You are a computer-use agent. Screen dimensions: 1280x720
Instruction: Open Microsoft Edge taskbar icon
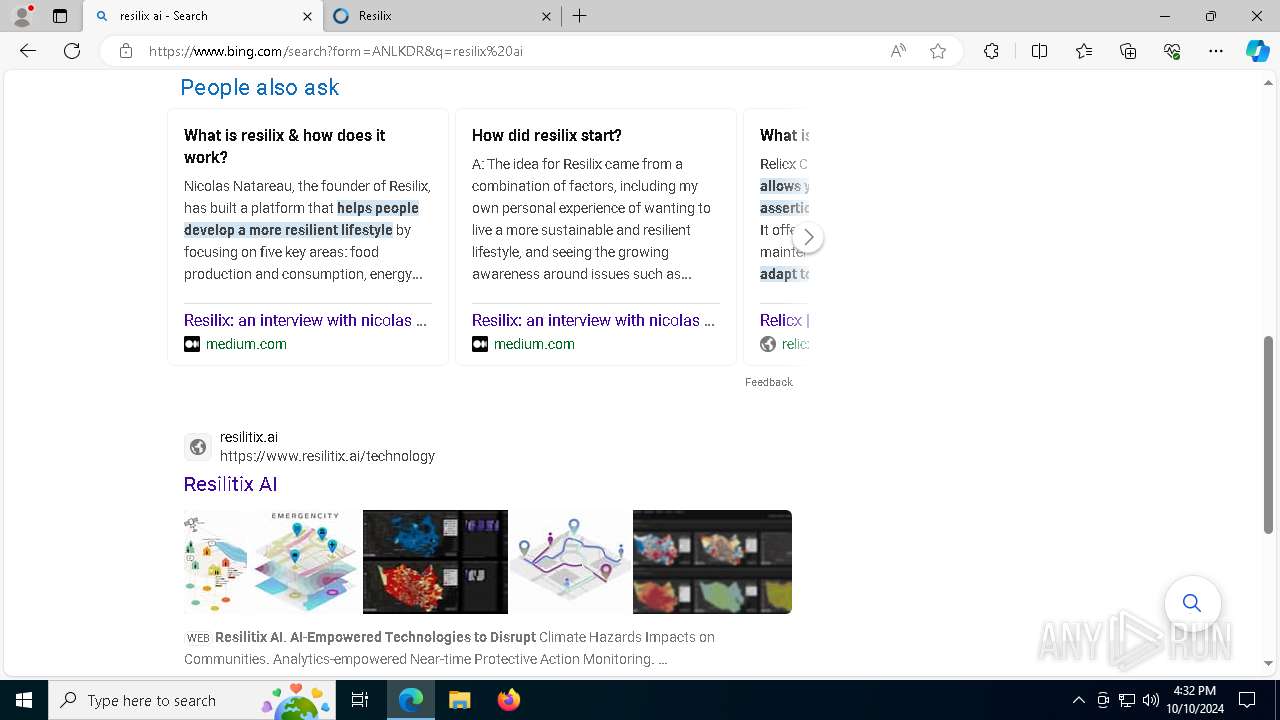point(411,700)
